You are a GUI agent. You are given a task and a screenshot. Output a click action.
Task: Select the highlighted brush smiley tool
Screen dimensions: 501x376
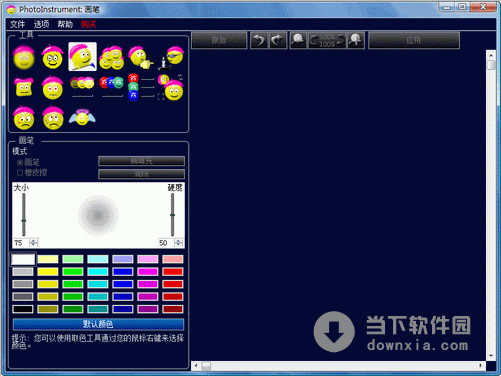[82, 56]
